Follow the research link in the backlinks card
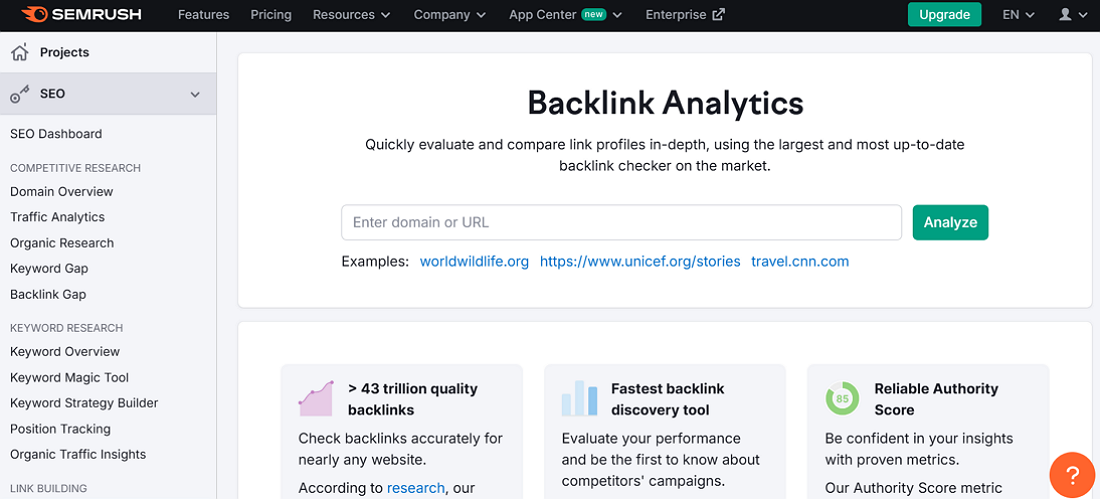Image resolution: width=1100 pixels, height=499 pixels. click(415, 488)
